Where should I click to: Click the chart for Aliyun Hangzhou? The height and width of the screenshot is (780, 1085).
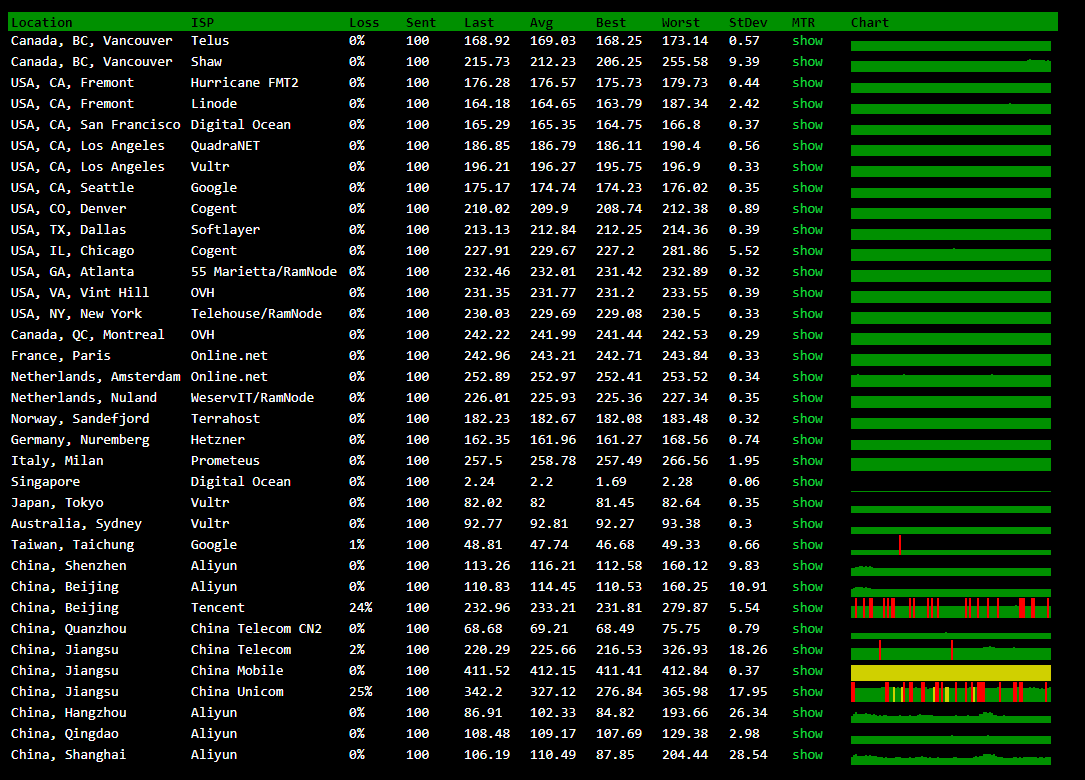click(x=951, y=717)
